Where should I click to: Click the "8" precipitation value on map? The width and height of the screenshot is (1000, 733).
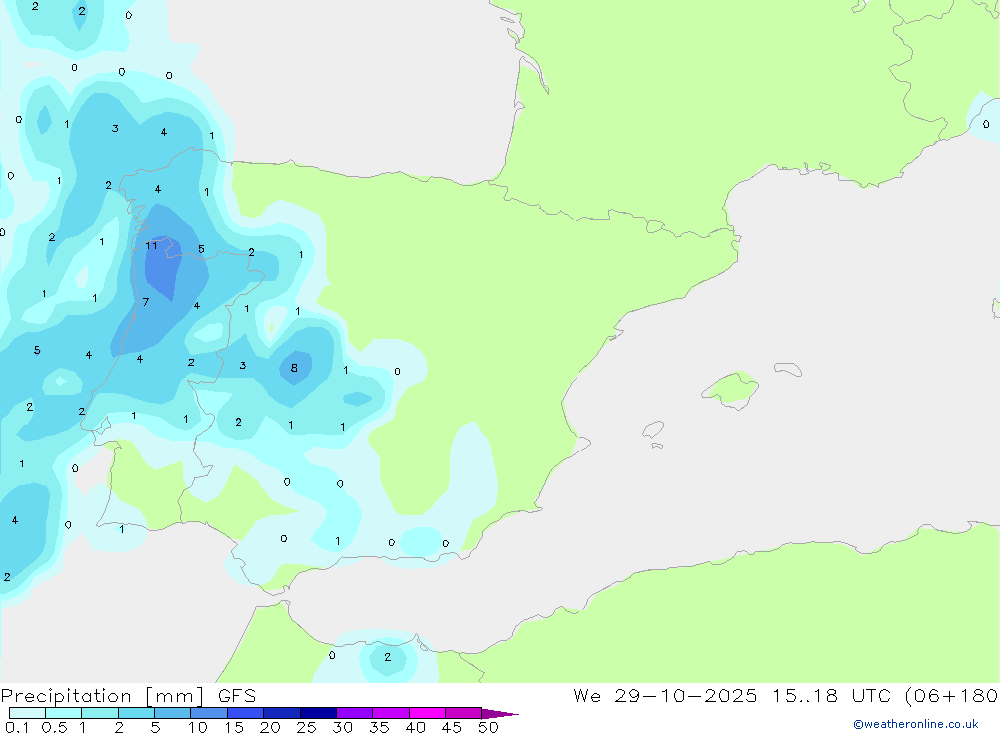[x=294, y=368]
